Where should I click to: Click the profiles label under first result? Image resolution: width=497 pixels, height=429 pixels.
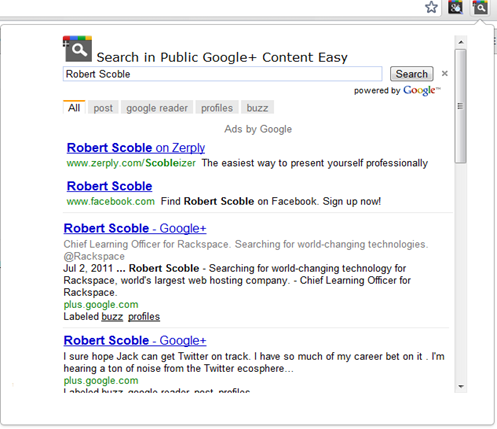144,316
